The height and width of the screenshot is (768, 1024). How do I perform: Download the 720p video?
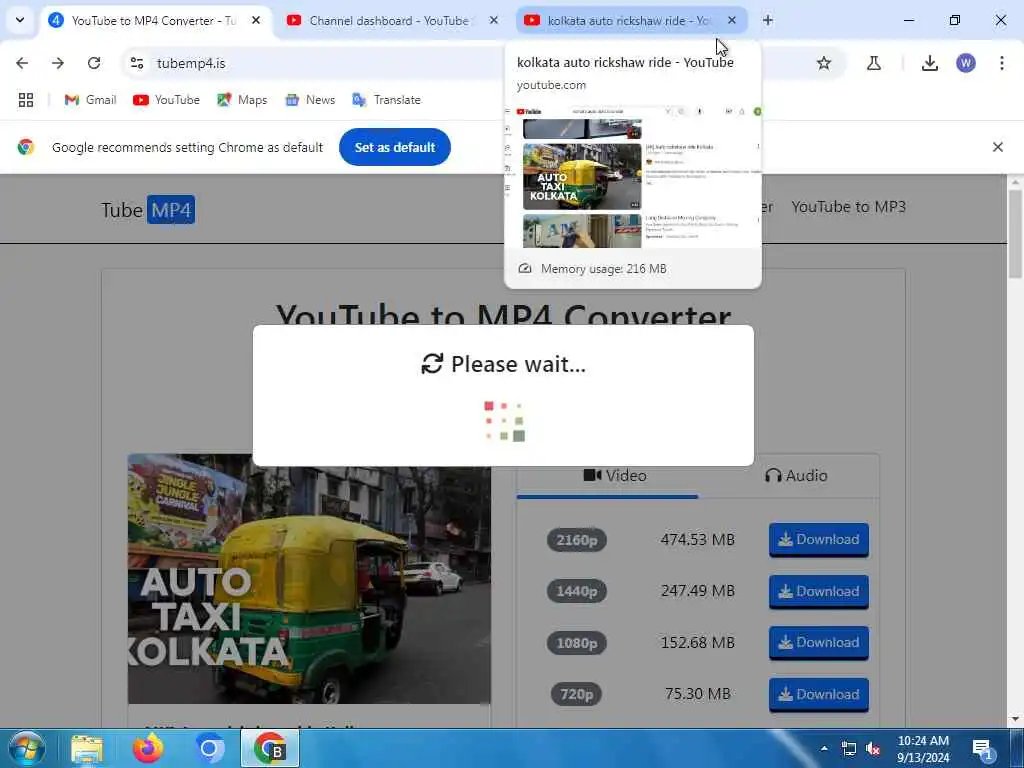coord(819,694)
